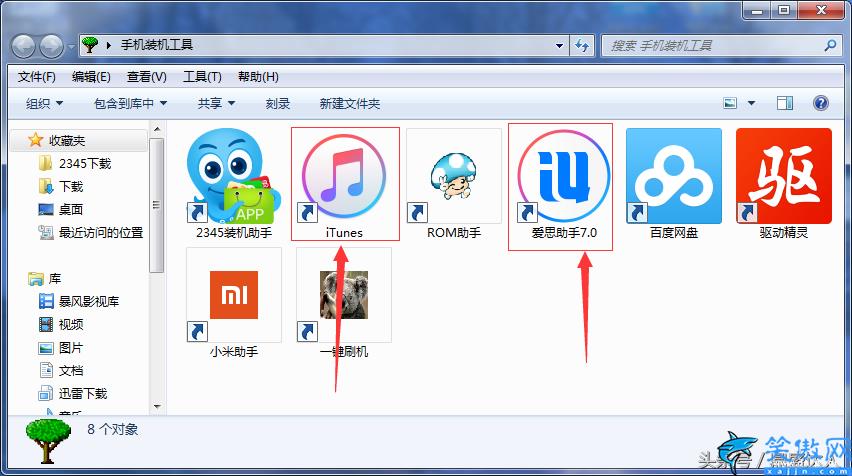Click the change view icon
This screenshot has width=852, height=476.
coord(730,103)
